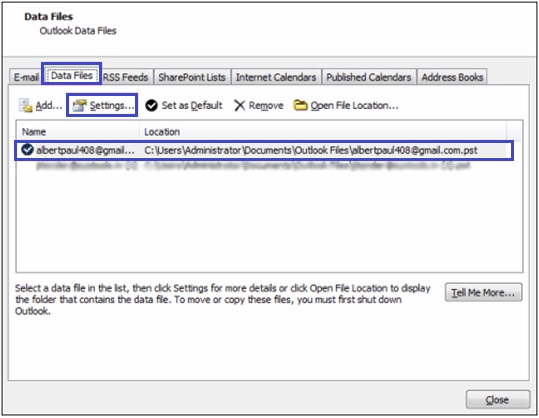The width and height of the screenshot is (539, 418).
Task: Open the Internet Calendars tab
Action: coord(276,77)
